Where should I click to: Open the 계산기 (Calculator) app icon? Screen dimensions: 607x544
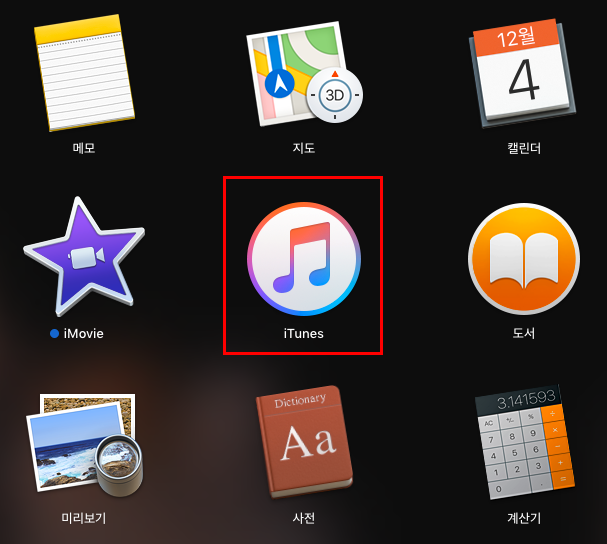[x=525, y=442]
